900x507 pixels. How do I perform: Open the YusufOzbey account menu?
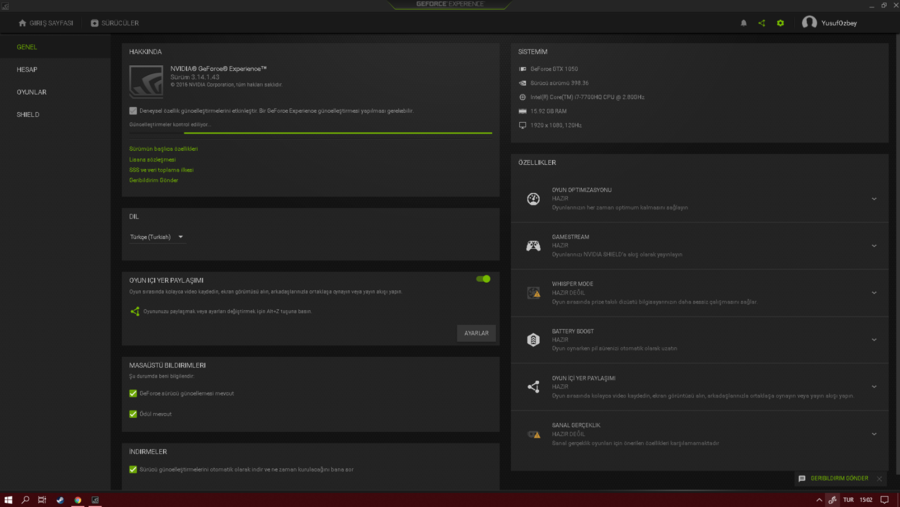pos(839,23)
